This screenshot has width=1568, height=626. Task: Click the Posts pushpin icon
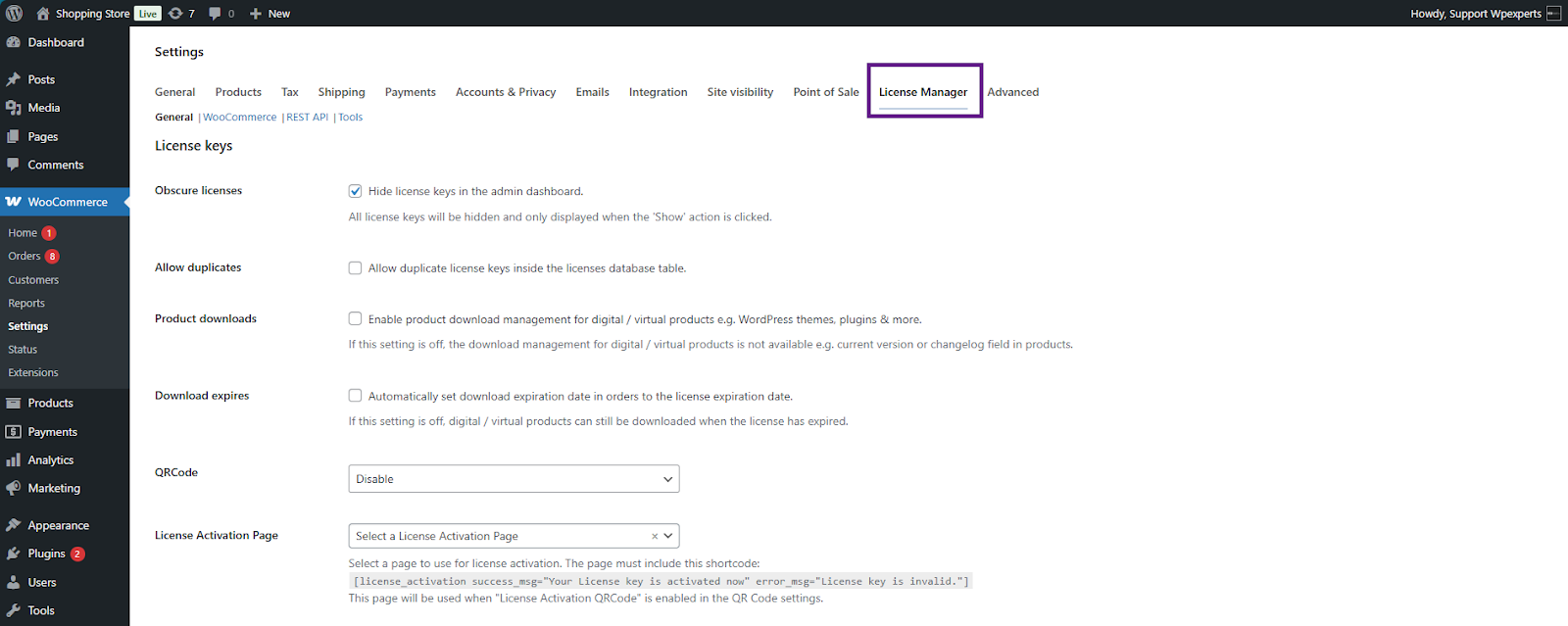pyautogui.click(x=14, y=79)
